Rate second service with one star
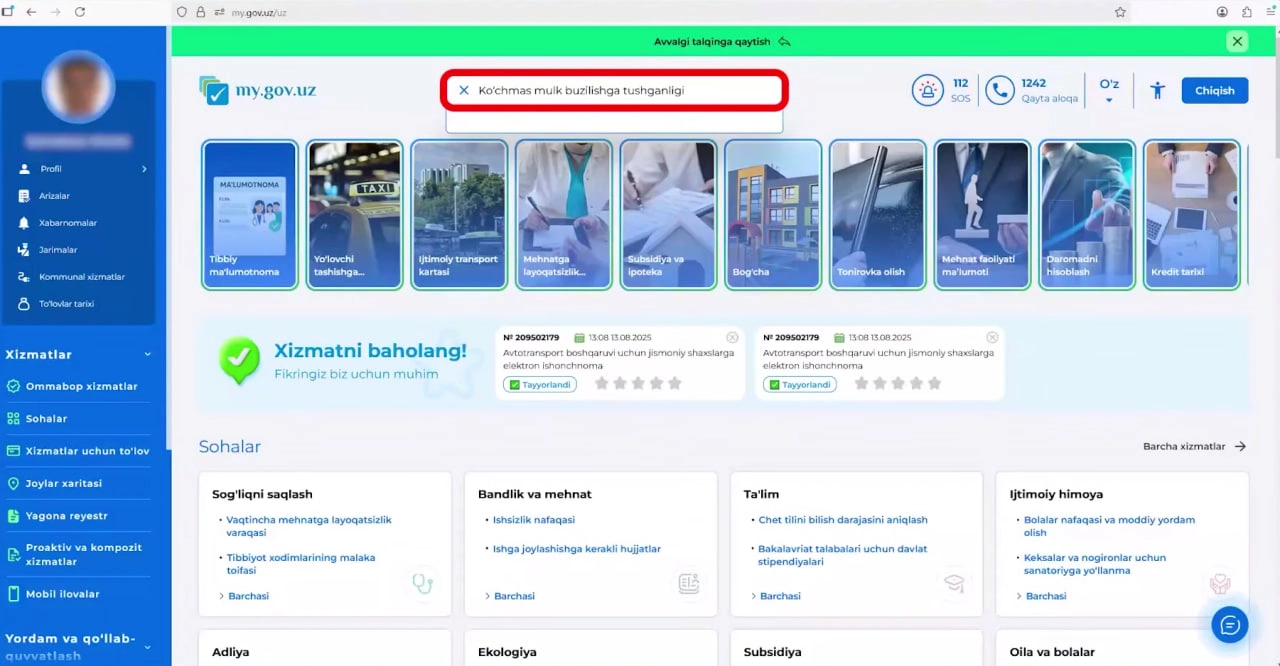The height and width of the screenshot is (666, 1280). click(861, 384)
